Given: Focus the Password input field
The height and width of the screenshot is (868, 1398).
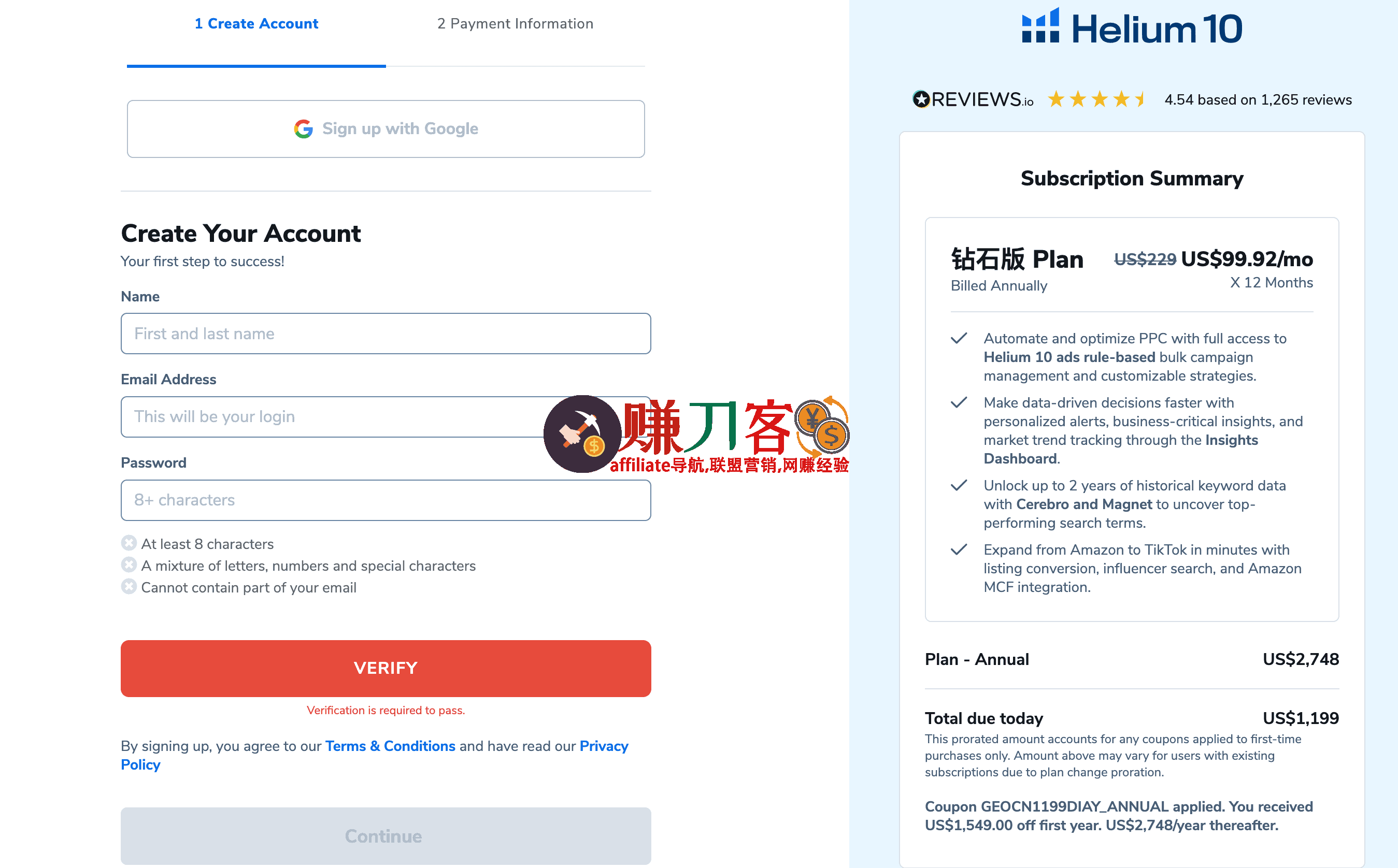Looking at the screenshot, I should coord(386,500).
